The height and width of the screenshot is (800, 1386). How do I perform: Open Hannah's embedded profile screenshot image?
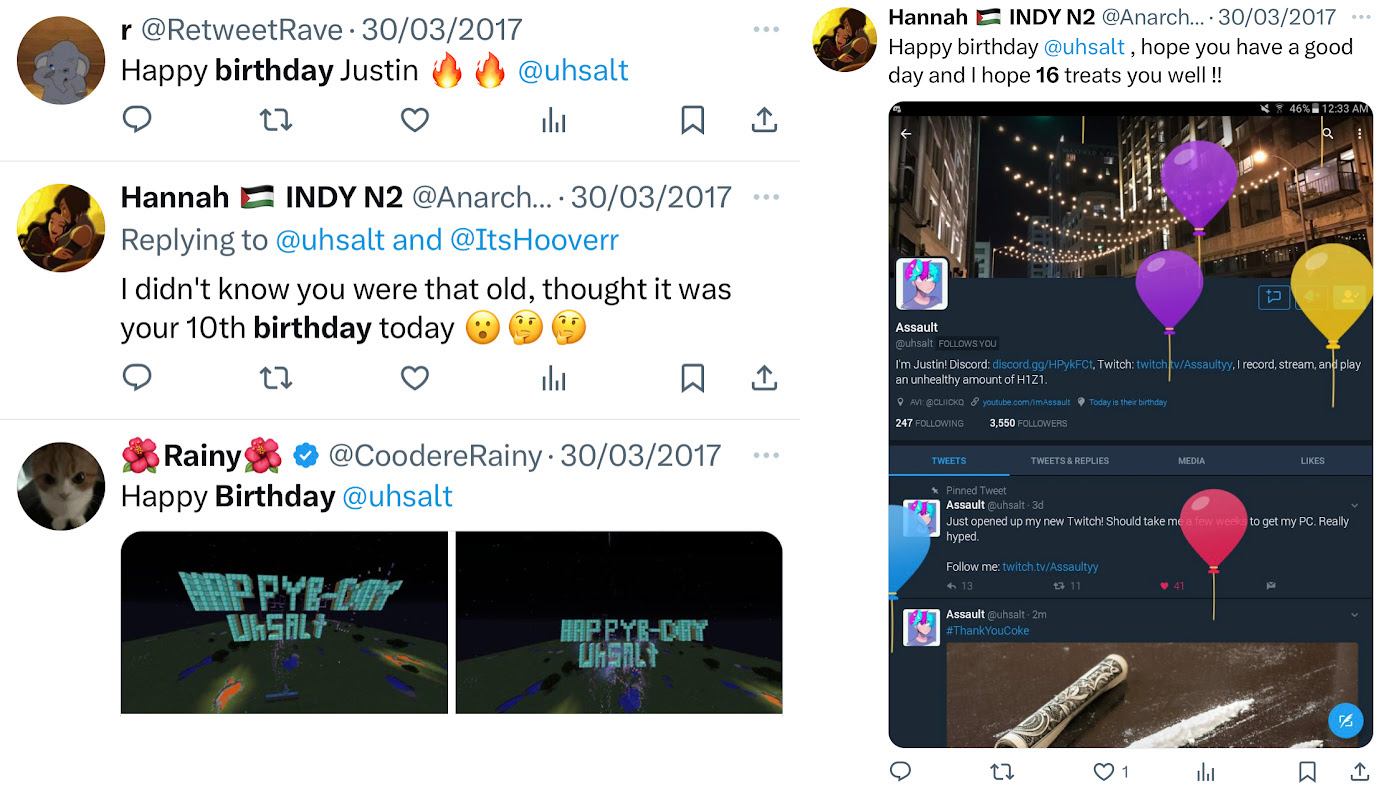point(1131,424)
